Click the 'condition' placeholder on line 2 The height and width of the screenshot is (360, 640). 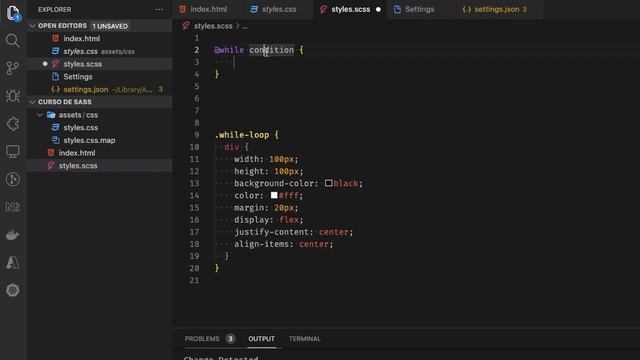tap(271, 50)
